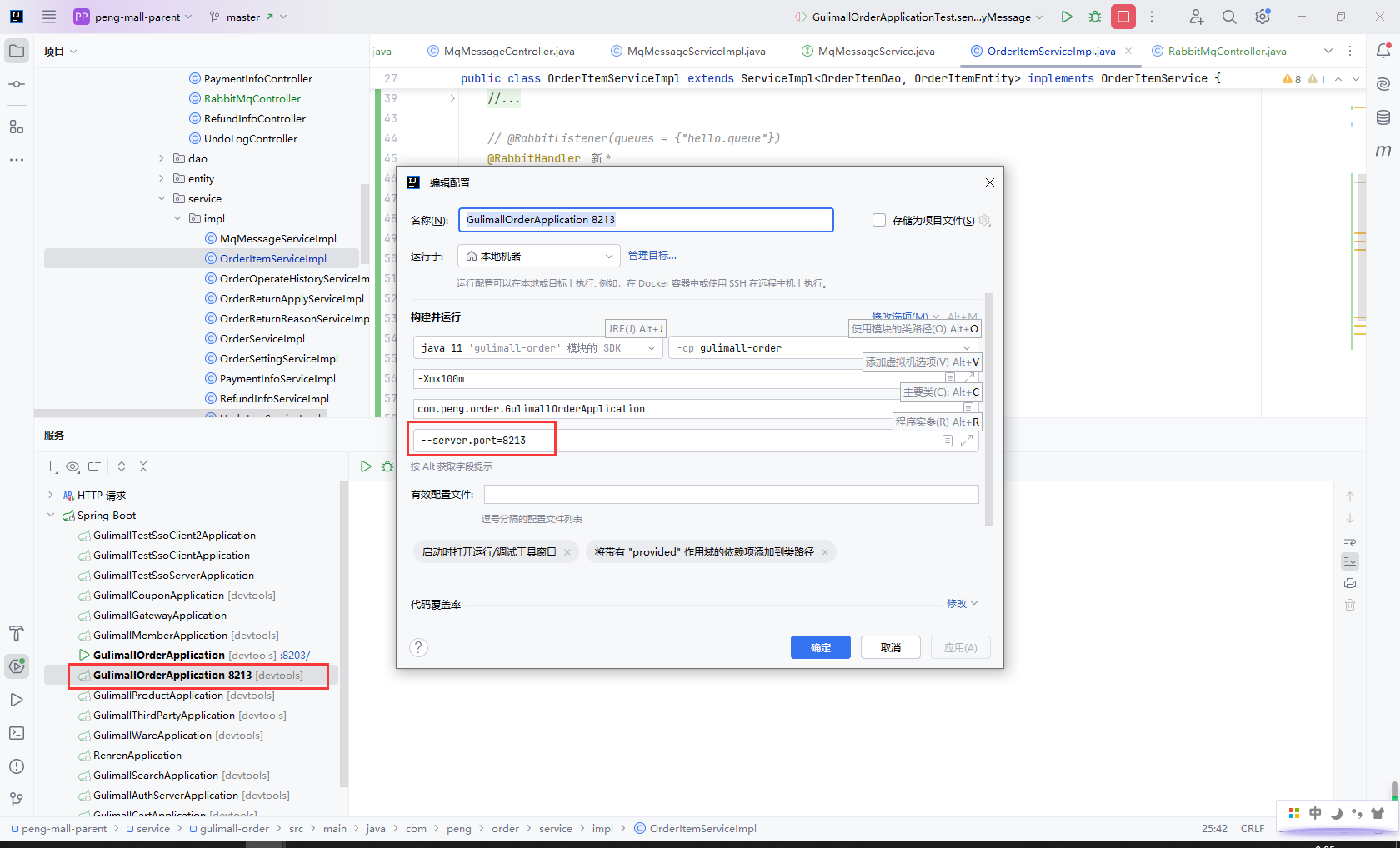Focus the -Xmx100m VM options field
The height and width of the screenshot is (848, 1400).
pyautogui.click(x=696, y=379)
